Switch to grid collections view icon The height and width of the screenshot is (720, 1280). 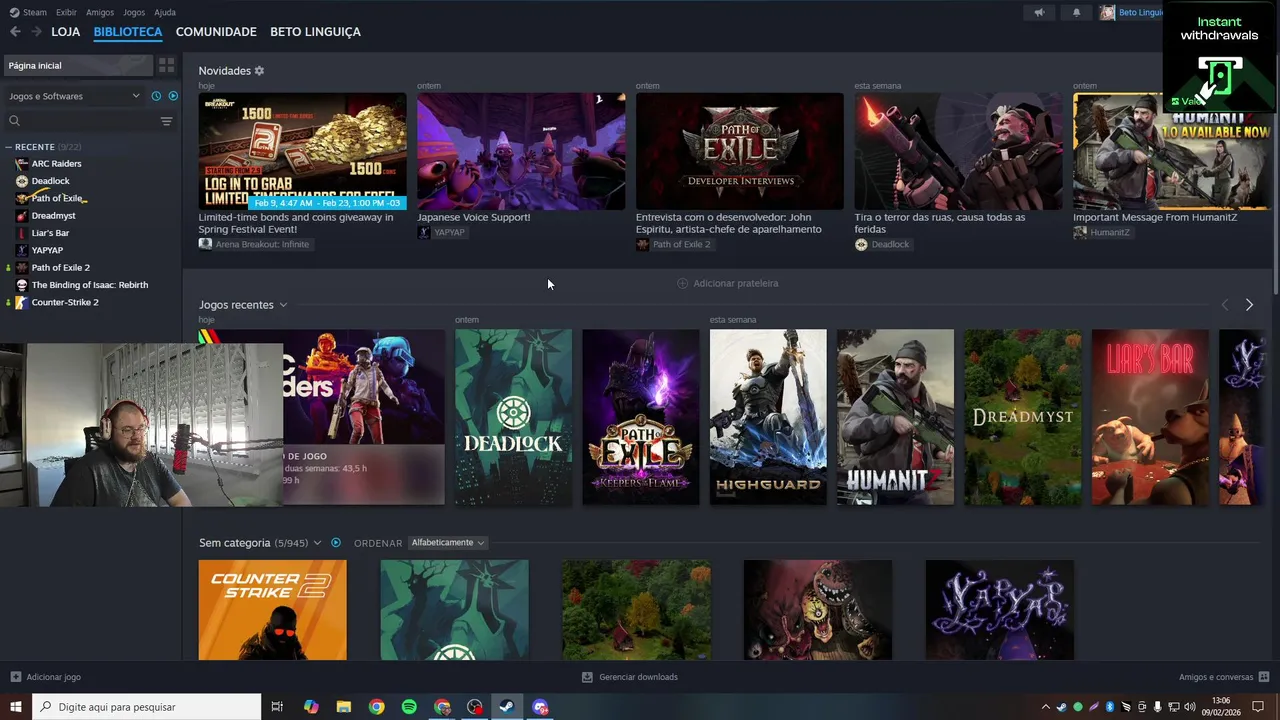tap(166, 65)
